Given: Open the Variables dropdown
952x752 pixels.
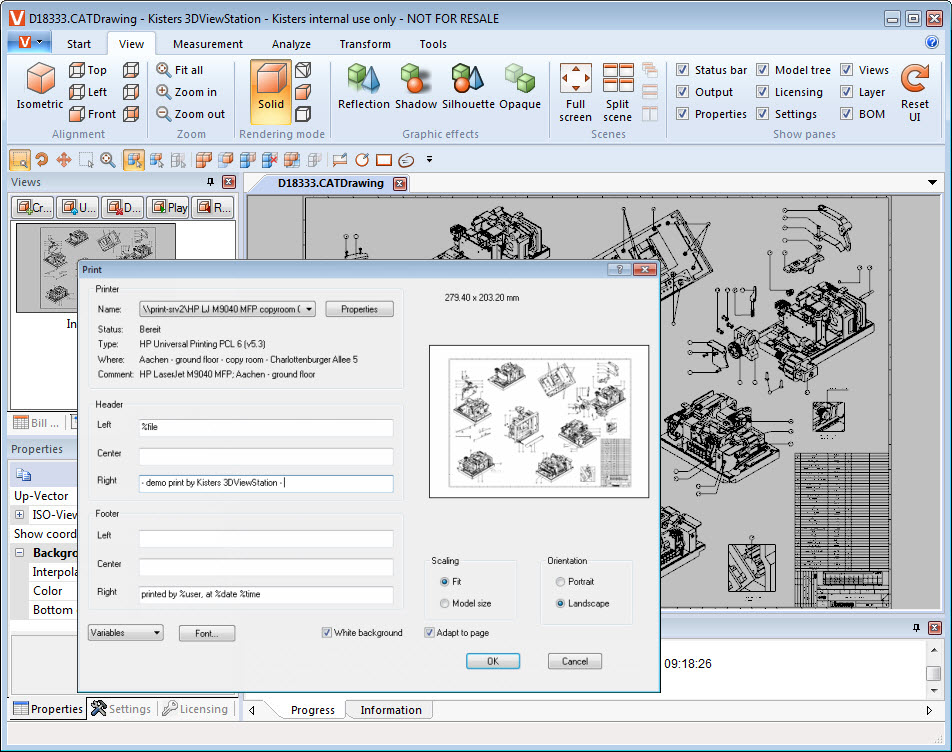Looking at the screenshot, I should [125, 633].
